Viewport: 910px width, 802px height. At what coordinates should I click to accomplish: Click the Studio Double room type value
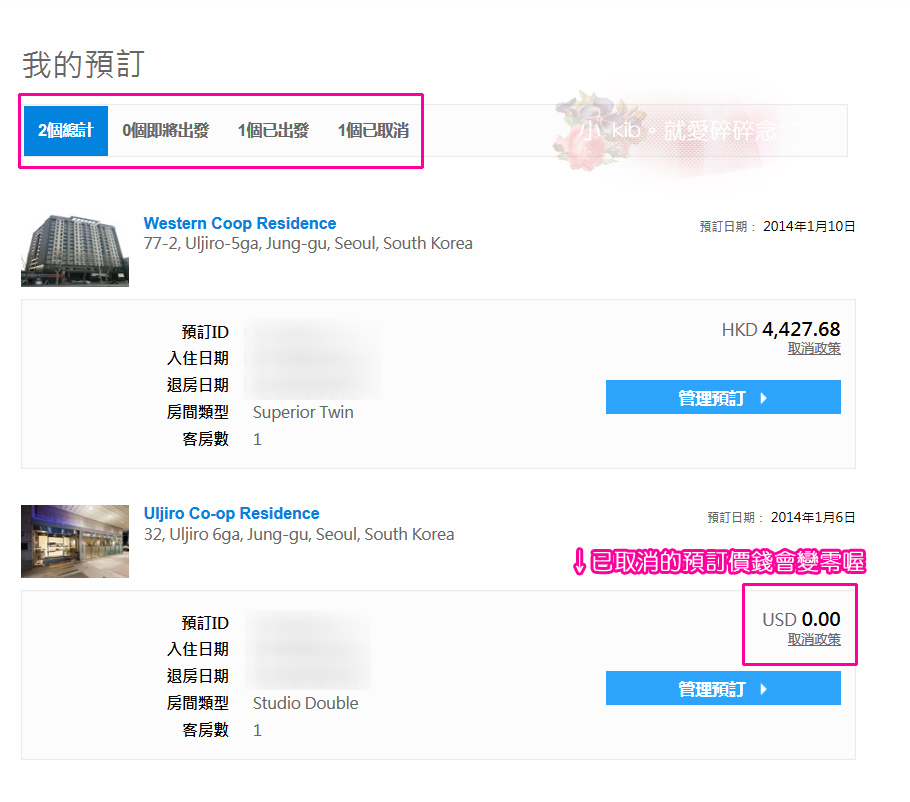pos(305,703)
